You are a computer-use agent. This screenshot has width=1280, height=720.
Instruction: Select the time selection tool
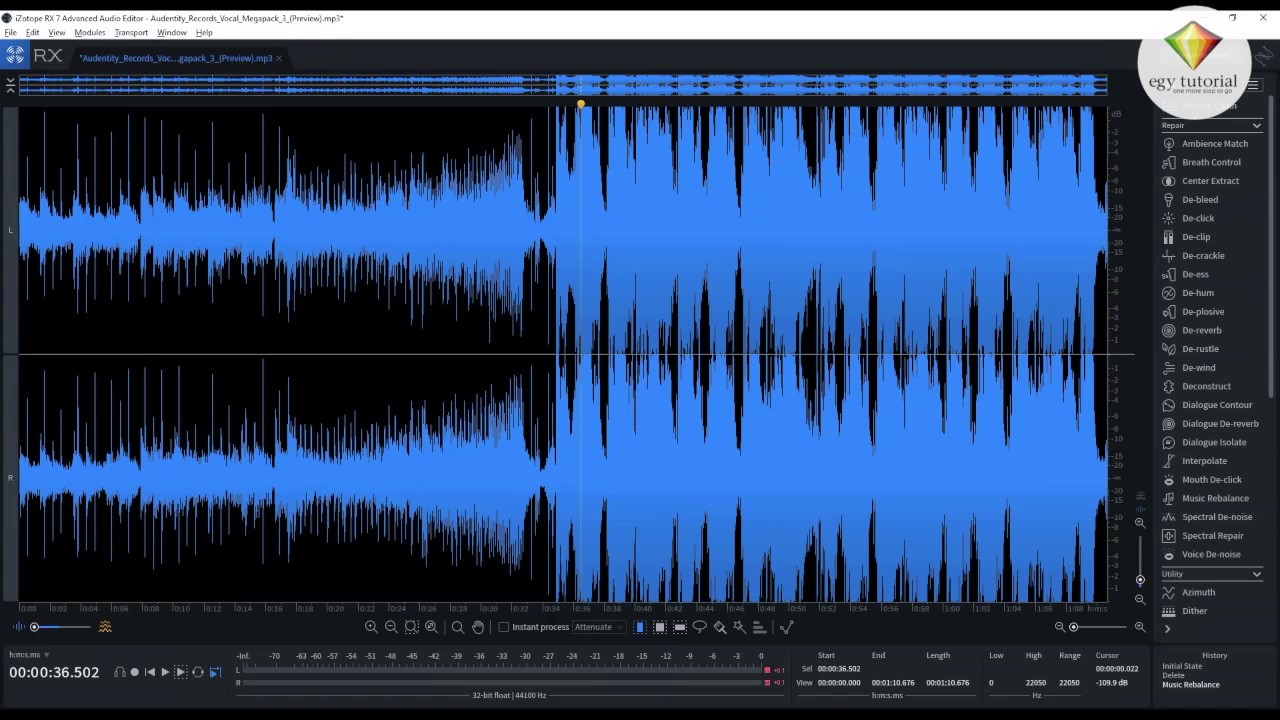point(640,627)
